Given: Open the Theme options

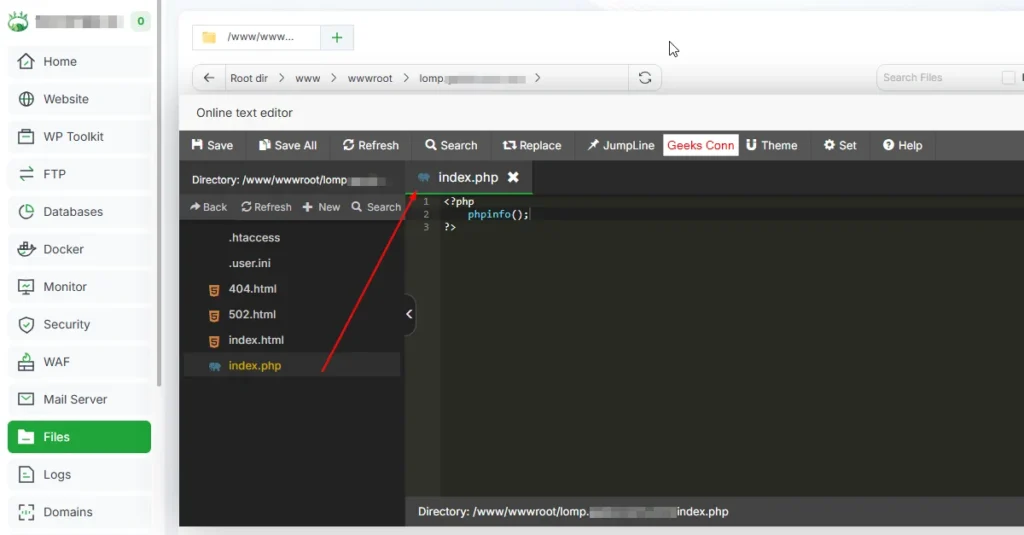Looking at the screenshot, I should click(771, 146).
